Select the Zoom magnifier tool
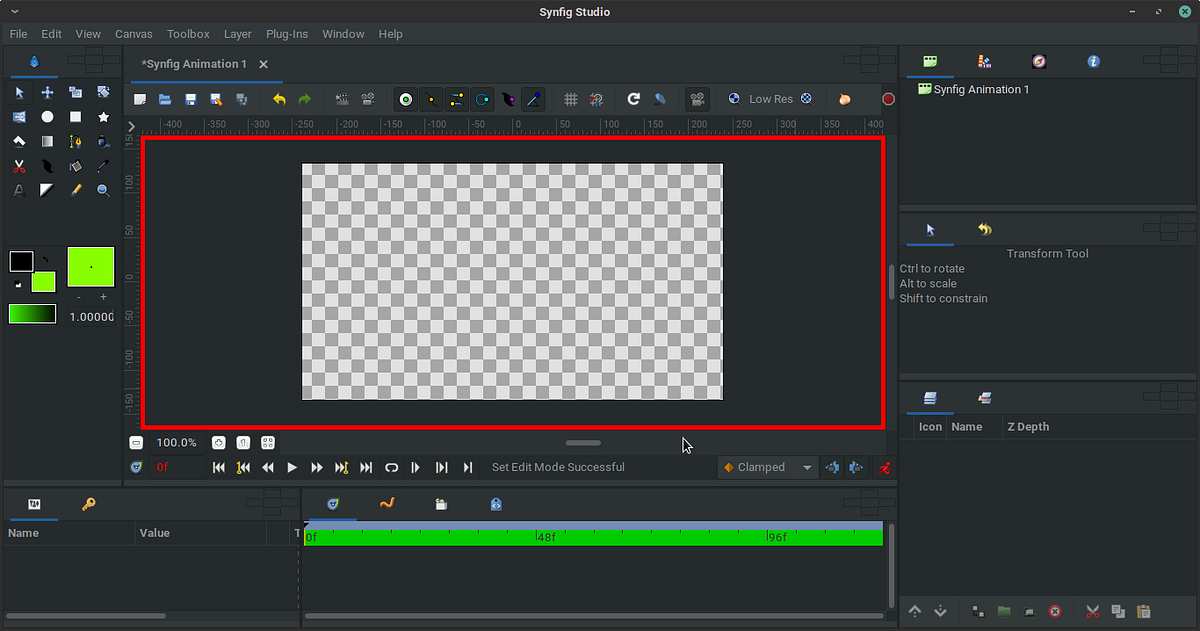The width and height of the screenshot is (1200, 631). [x=102, y=190]
